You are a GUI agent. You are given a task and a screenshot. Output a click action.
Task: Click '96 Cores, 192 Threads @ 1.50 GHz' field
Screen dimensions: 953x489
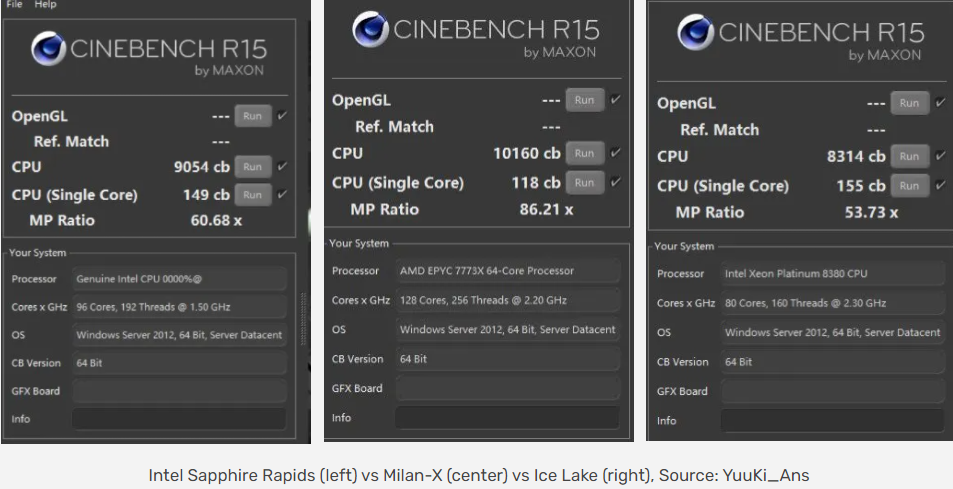[179, 307]
